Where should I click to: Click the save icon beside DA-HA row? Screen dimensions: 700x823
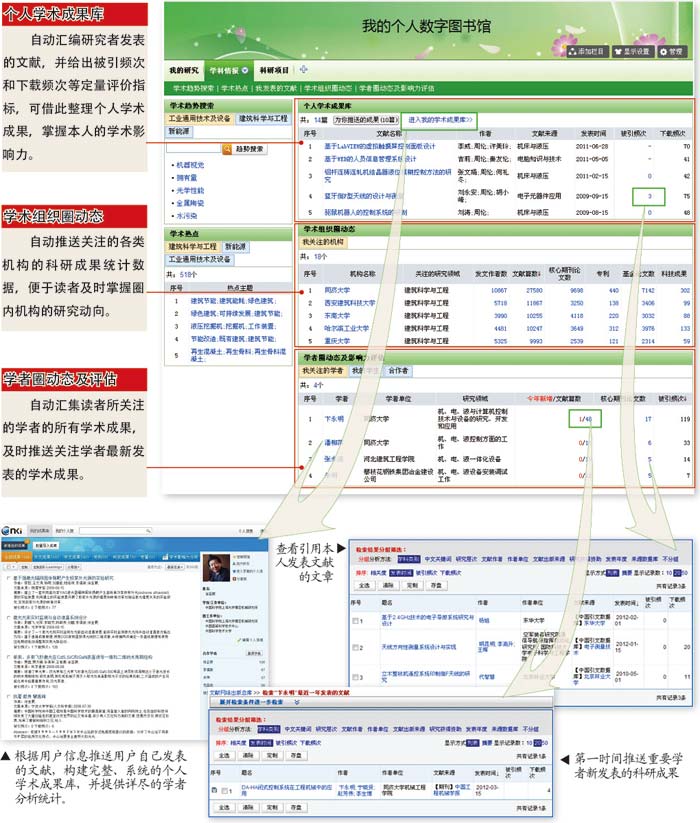(x=214, y=790)
